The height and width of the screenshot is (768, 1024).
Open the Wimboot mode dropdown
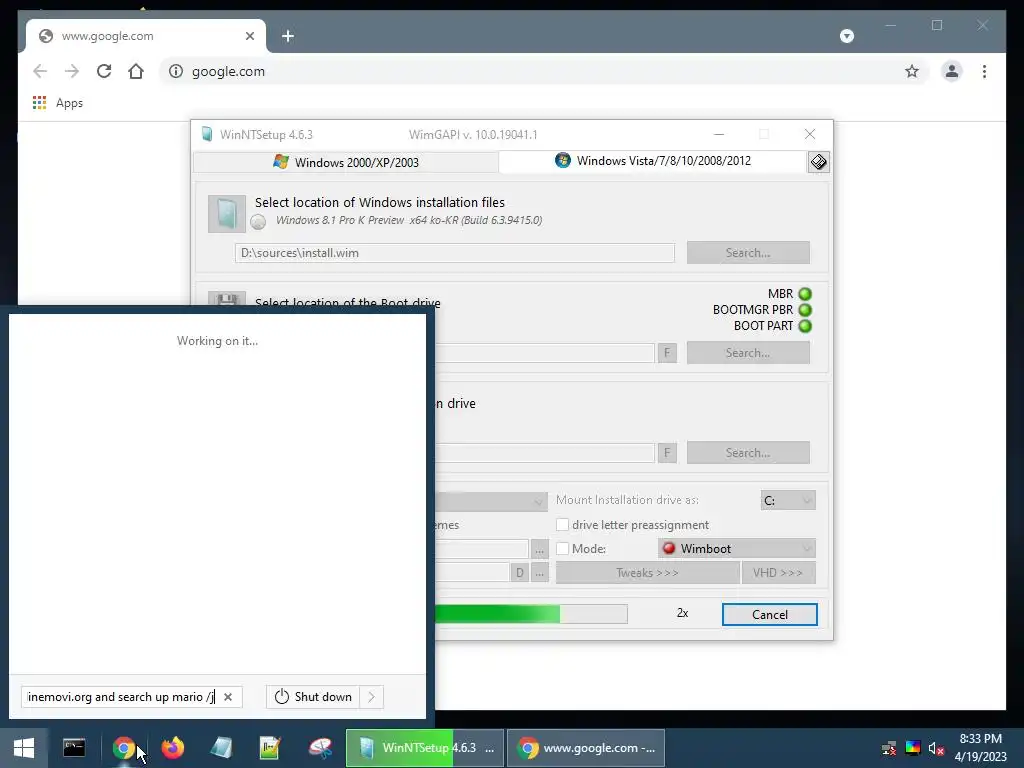tap(737, 549)
